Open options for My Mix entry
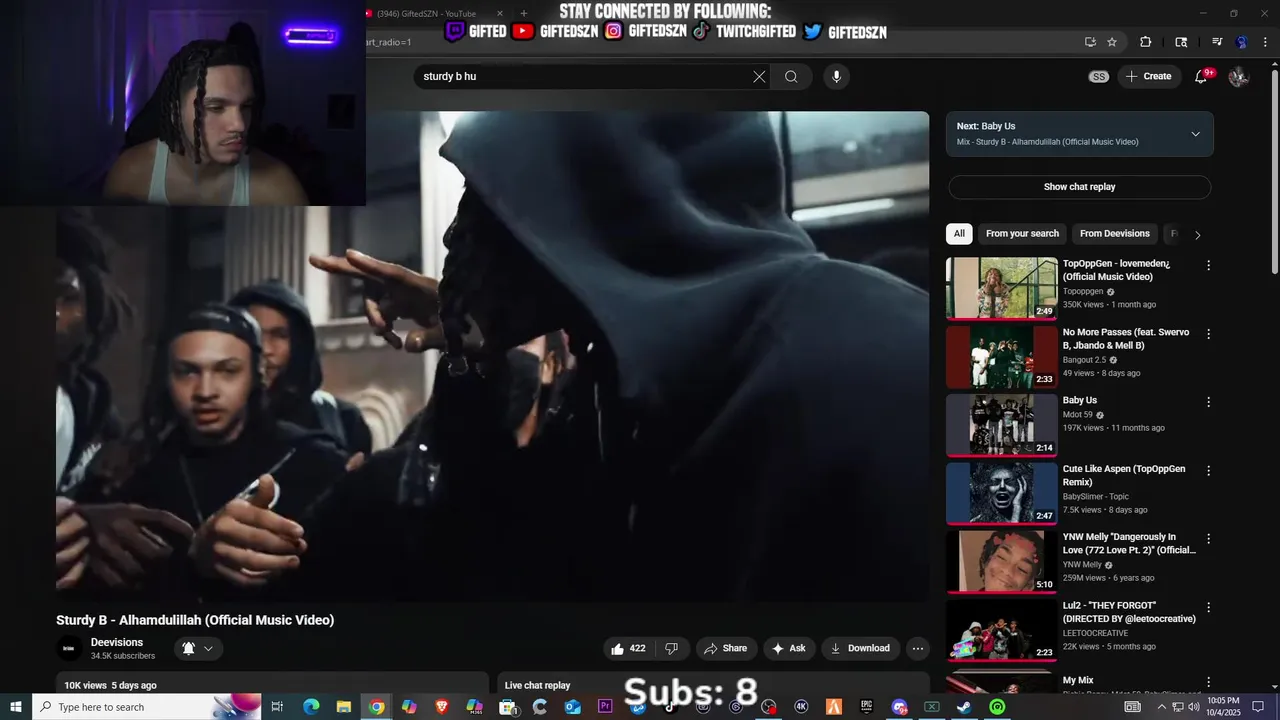1280x720 pixels. pyautogui.click(x=1208, y=682)
